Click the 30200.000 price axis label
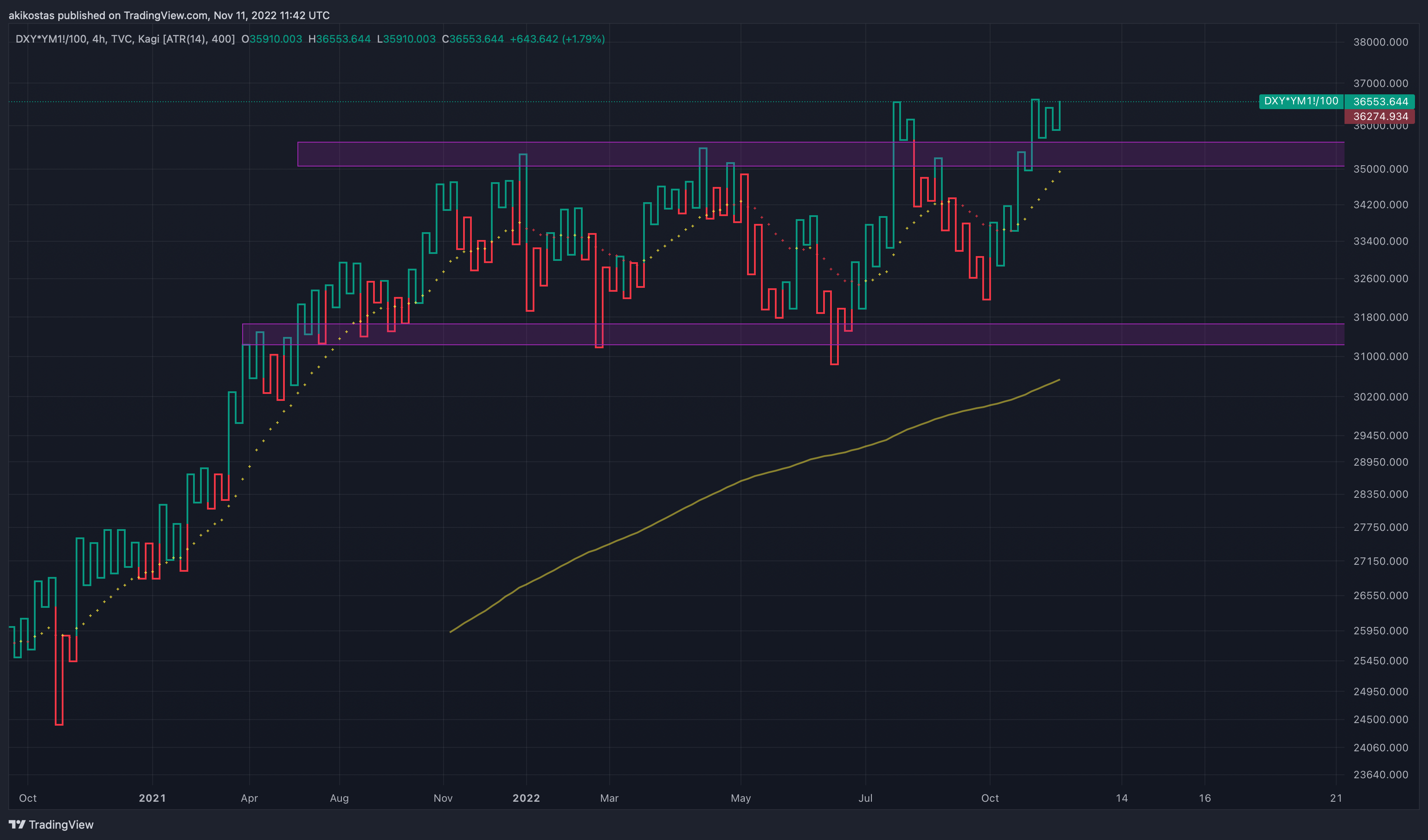 click(1381, 397)
